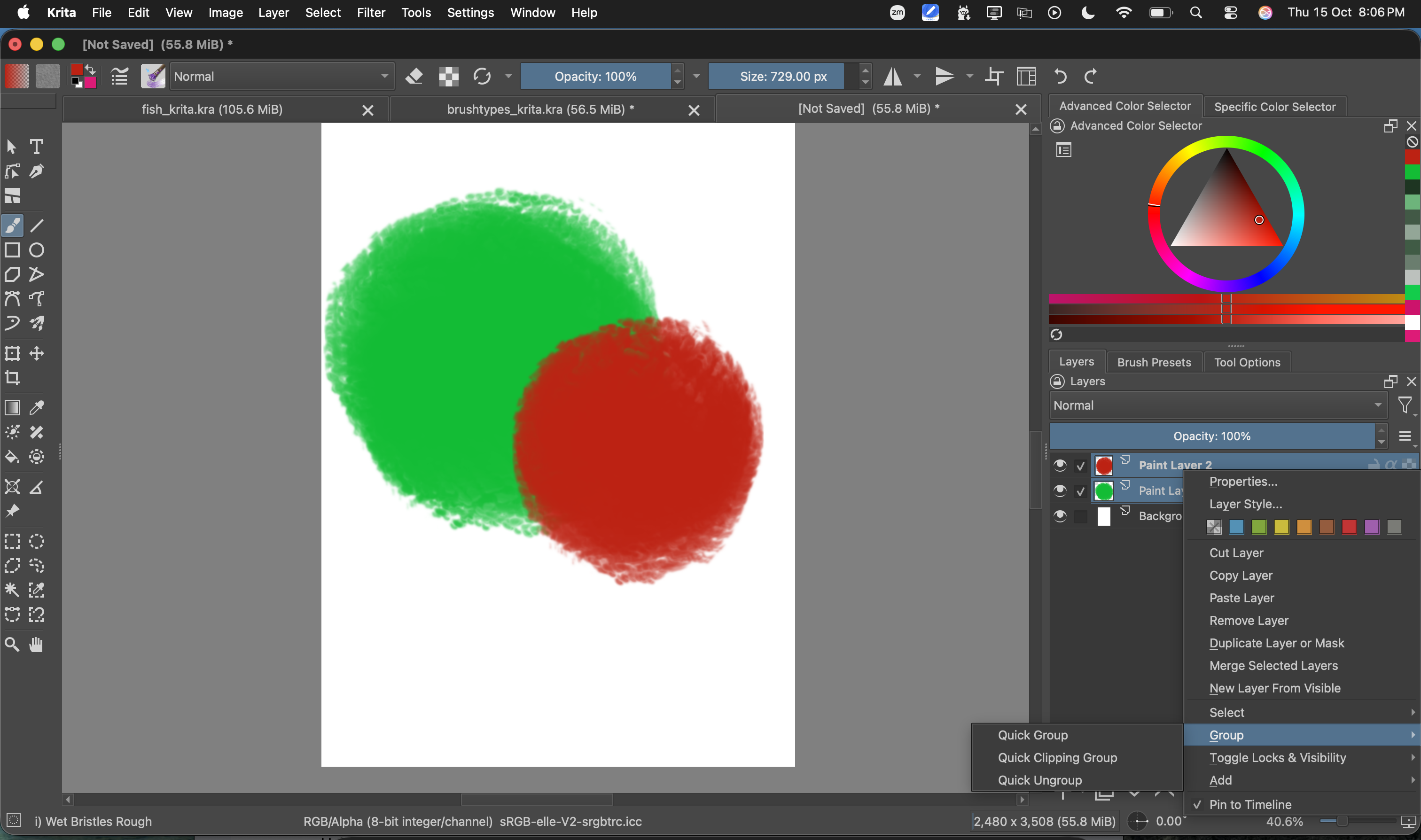This screenshot has height=840, width=1421.
Task: Select the Contiguous Selection magic wand tool
Action: tap(13, 590)
